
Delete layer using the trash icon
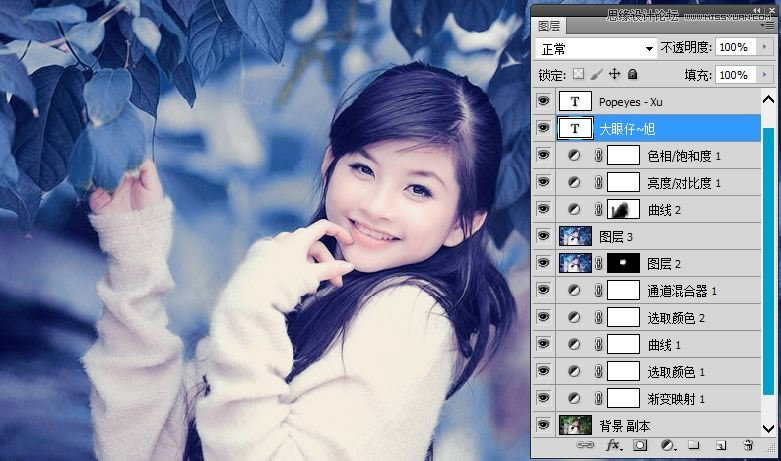(x=747, y=445)
